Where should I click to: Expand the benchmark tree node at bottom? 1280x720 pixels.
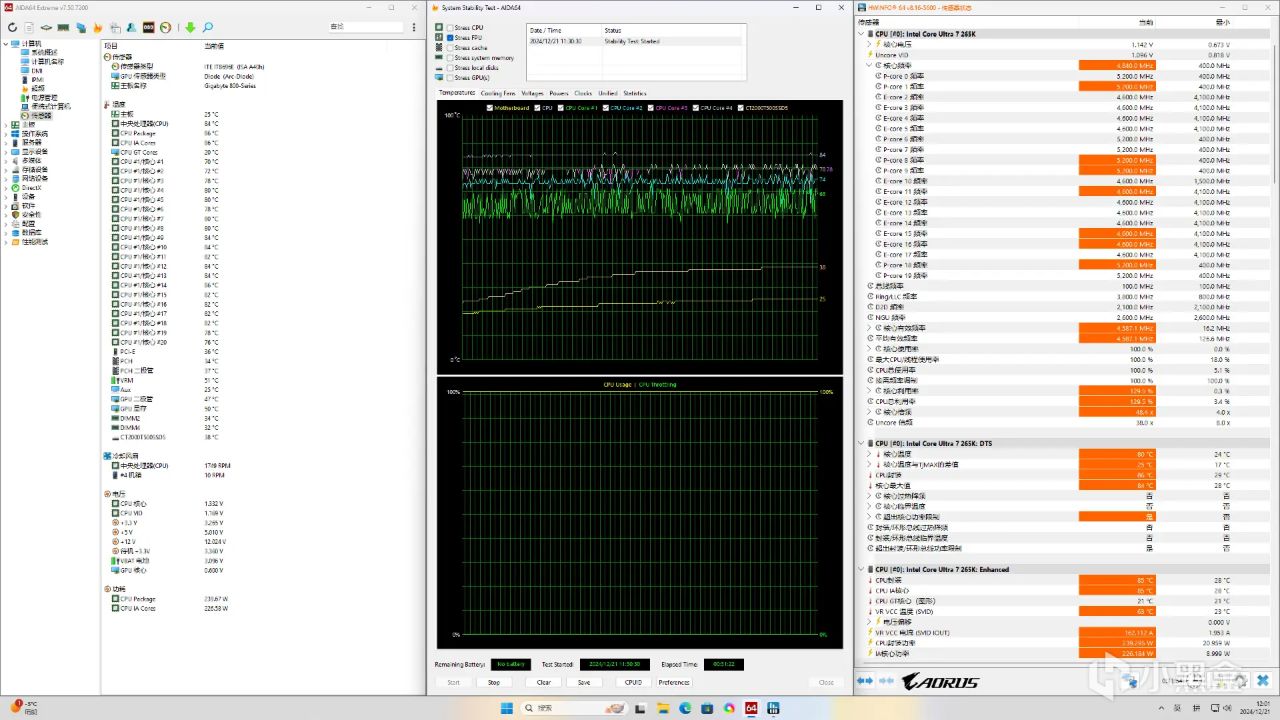click(x=5, y=241)
